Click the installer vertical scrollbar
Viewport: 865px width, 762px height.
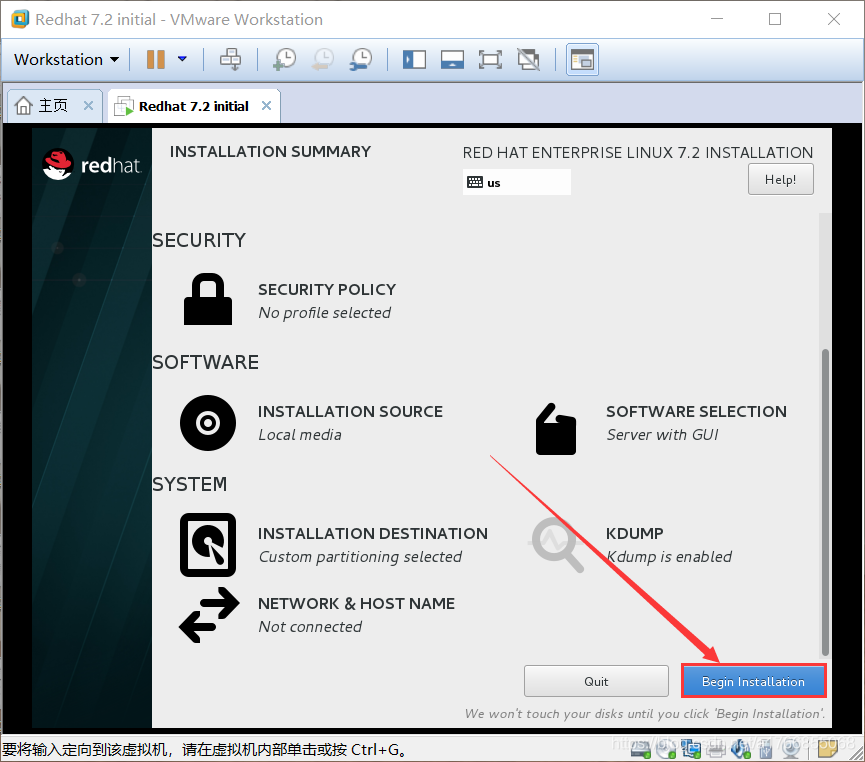click(x=825, y=502)
